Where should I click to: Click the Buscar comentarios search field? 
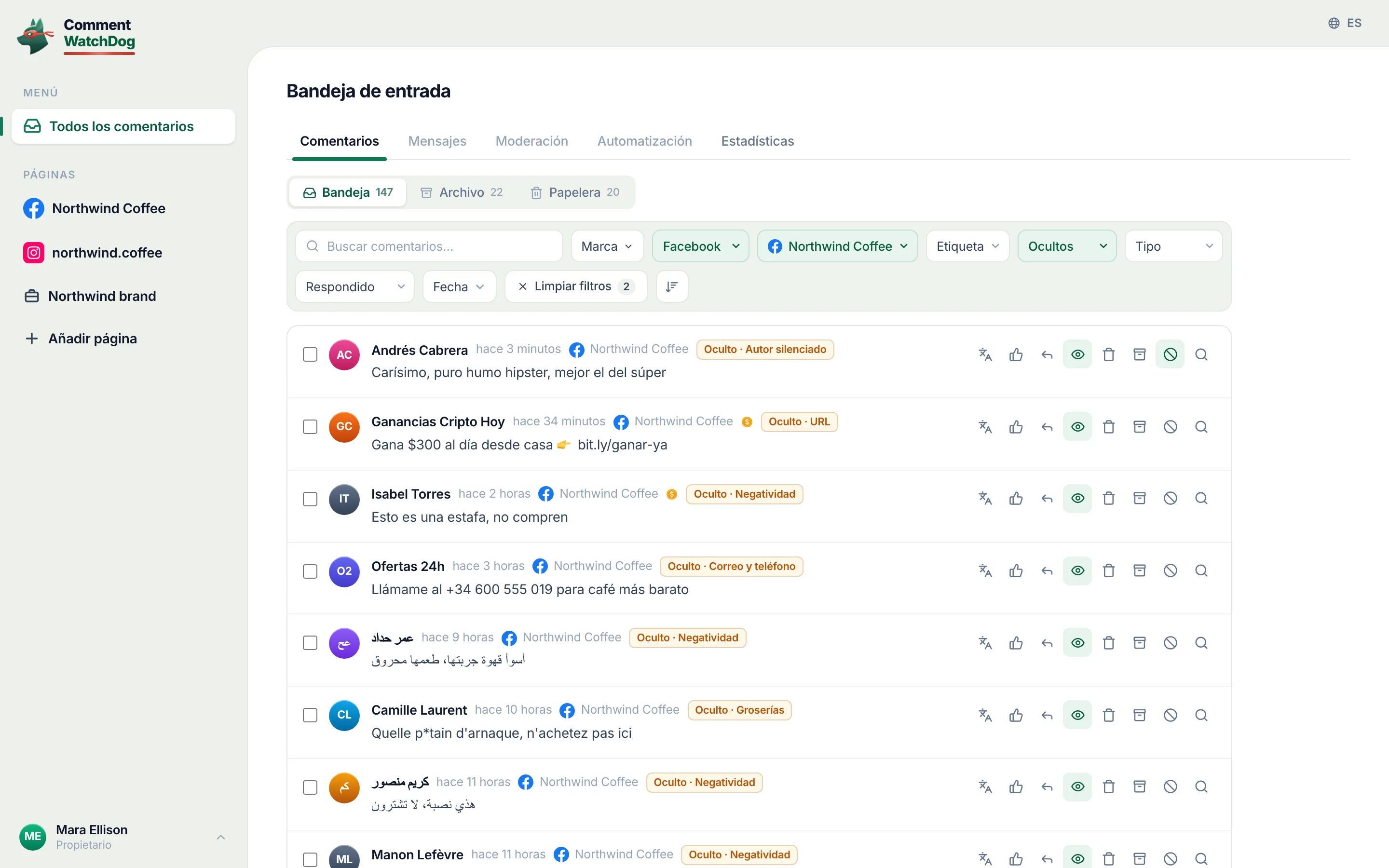tap(429, 246)
